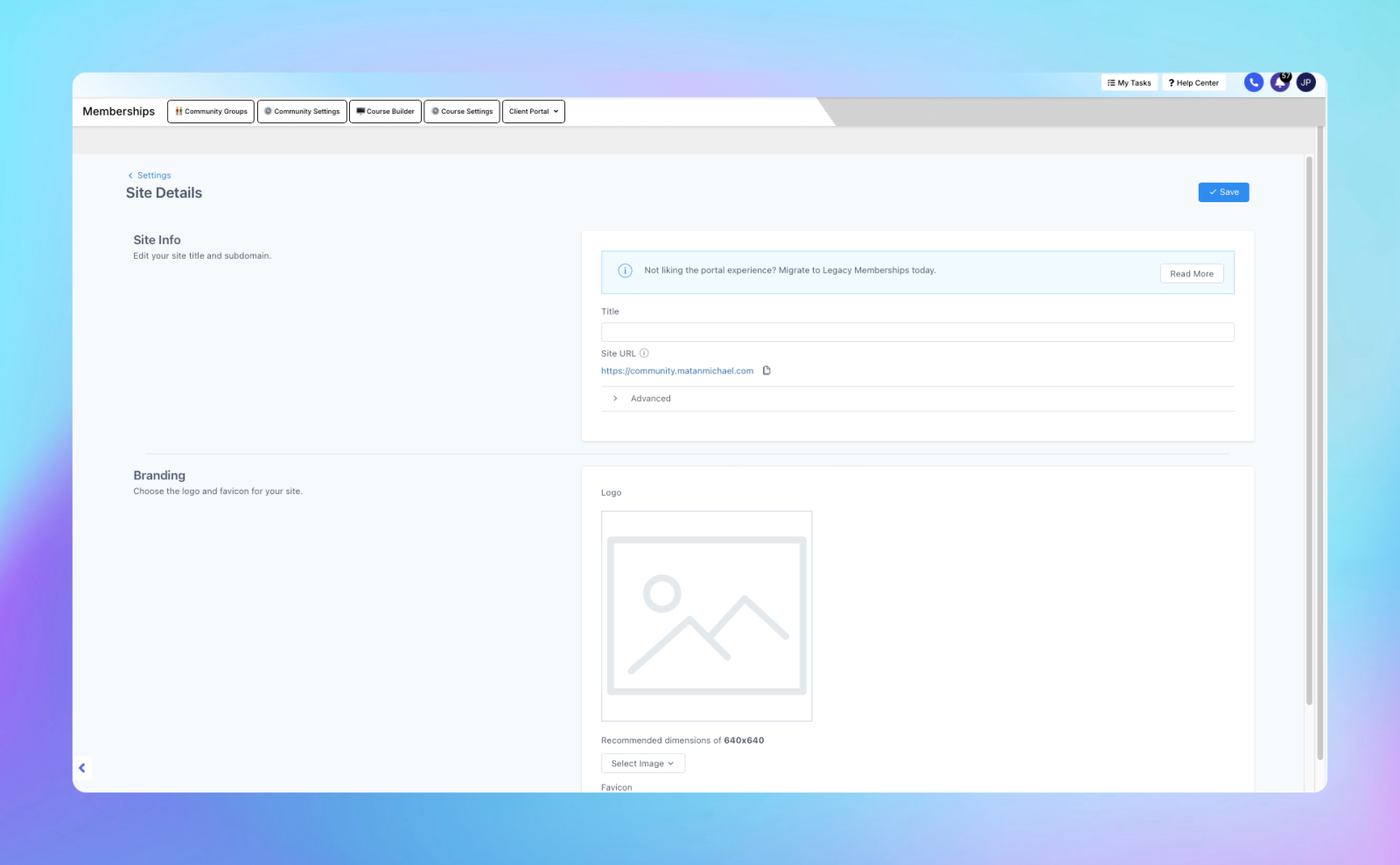Focus the site Title input field
The image size is (1400, 865).
coord(917,332)
